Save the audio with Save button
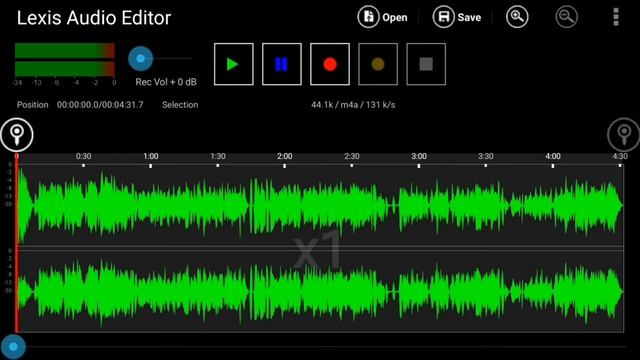This screenshot has width=640, height=360. (457, 17)
